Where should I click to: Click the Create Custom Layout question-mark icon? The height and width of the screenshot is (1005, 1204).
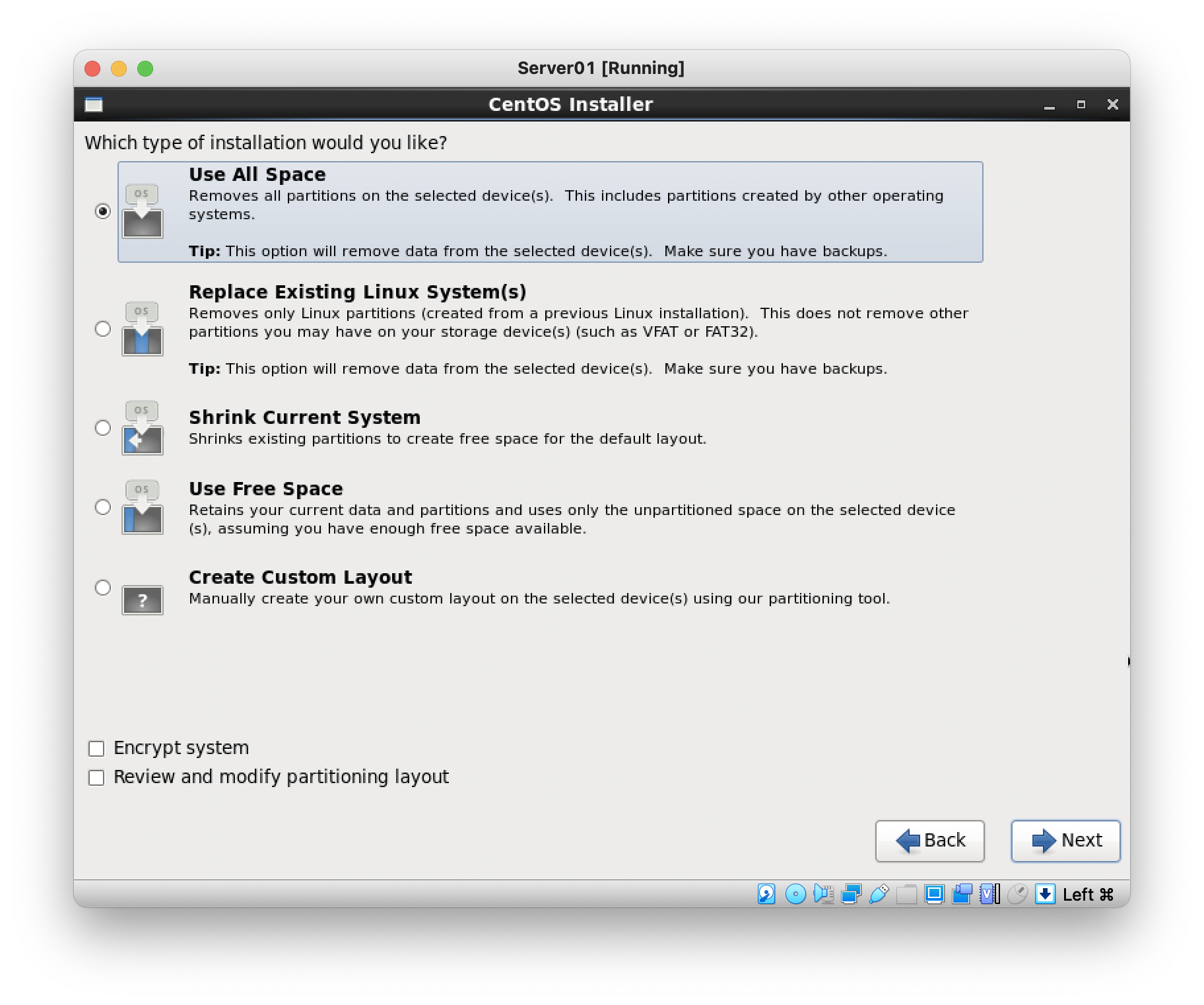142,600
